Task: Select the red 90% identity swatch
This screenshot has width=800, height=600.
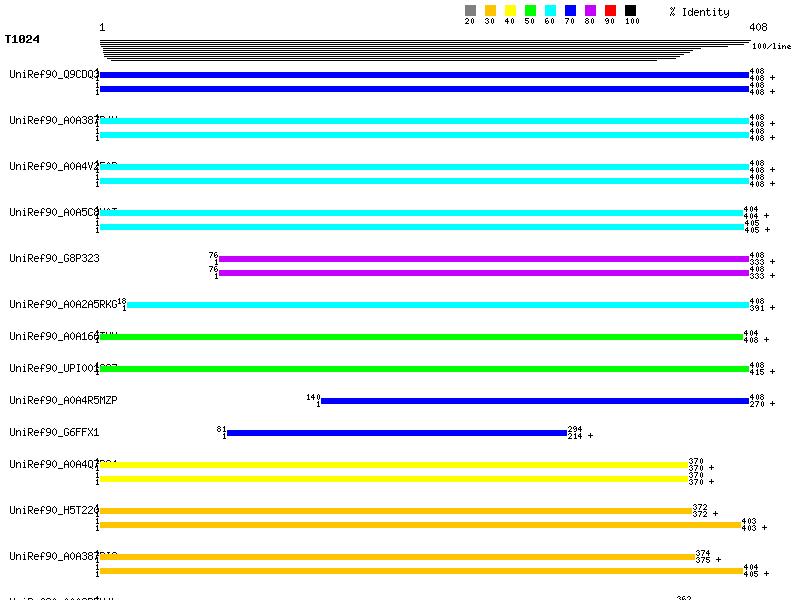Action: pos(610,11)
